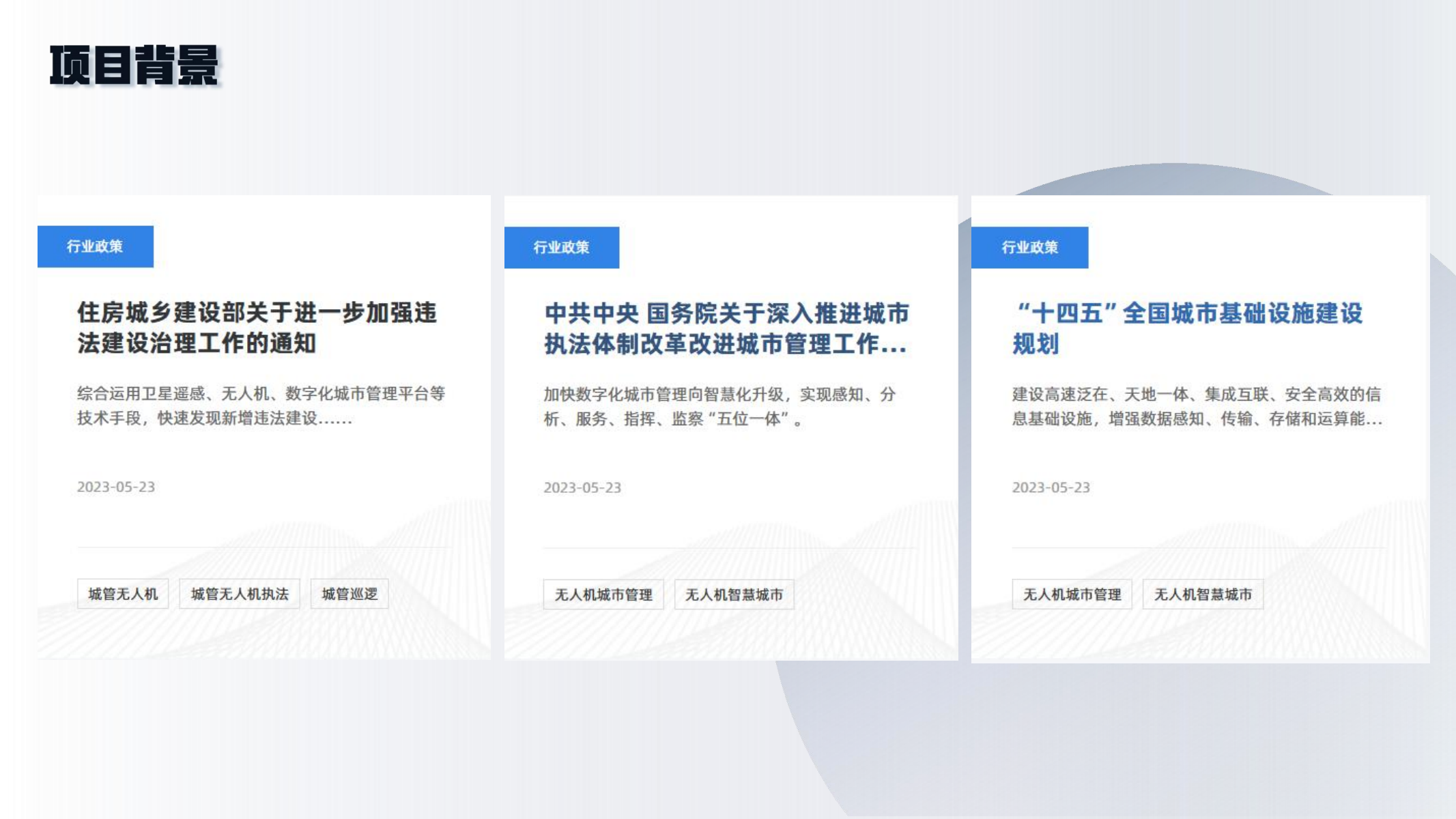Click 无人机智慧城市 tag on middle card
The width and height of the screenshot is (1456, 819).
tap(734, 594)
